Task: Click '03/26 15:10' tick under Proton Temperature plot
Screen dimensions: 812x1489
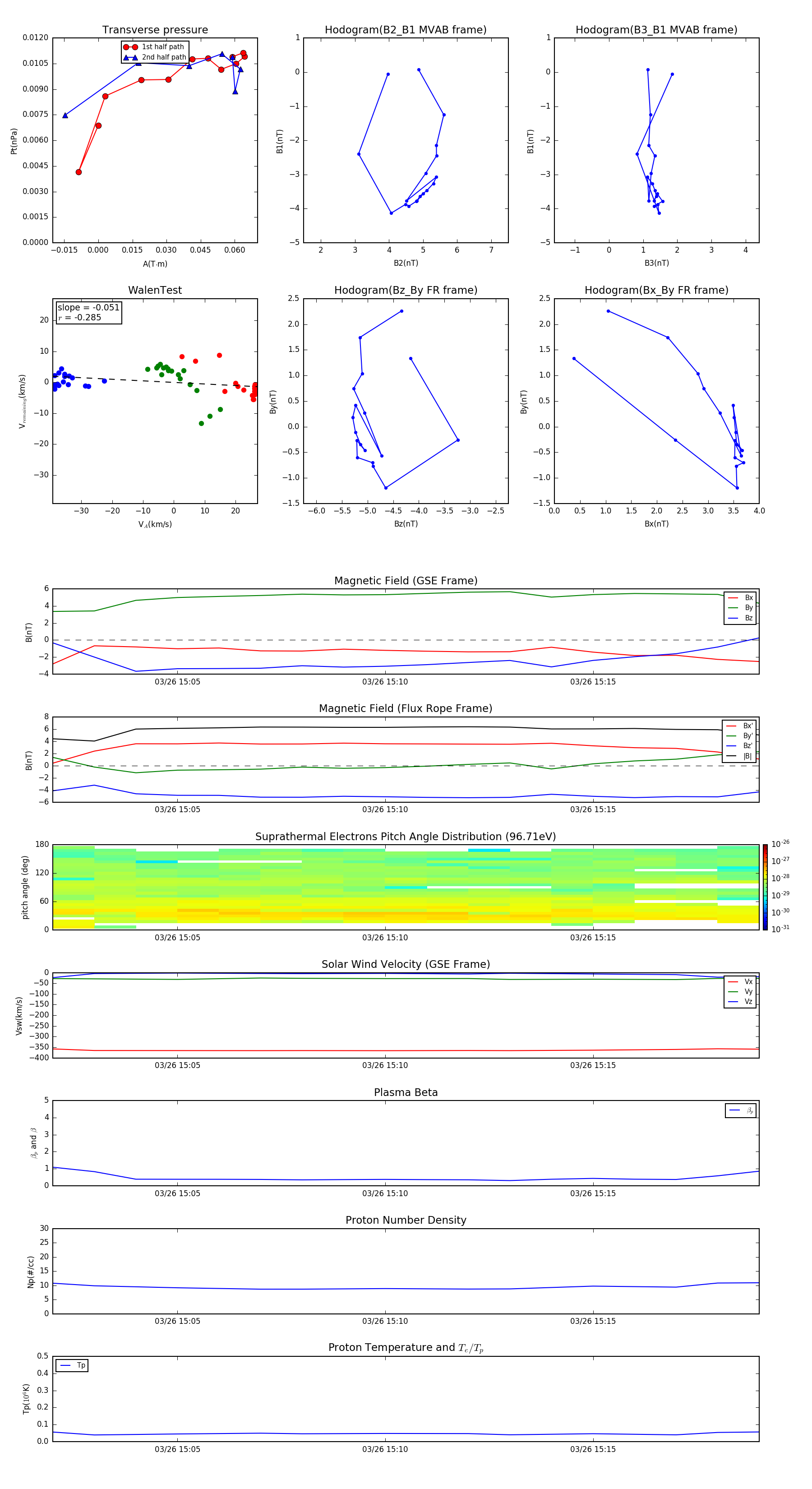Action: coord(385,1449)
